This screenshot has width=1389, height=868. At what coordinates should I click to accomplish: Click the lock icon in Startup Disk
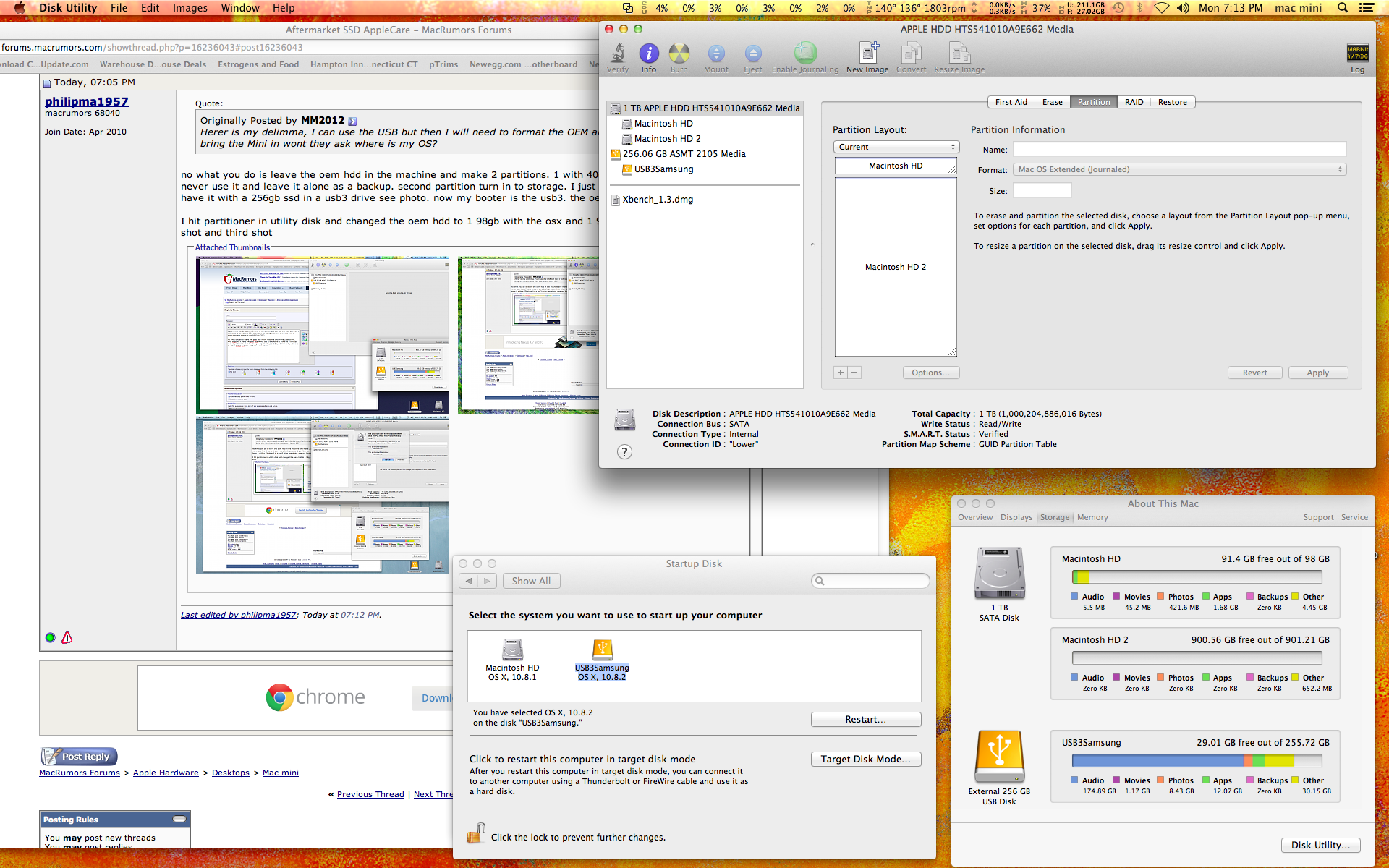pyautogui.click(x=475, y=833)
